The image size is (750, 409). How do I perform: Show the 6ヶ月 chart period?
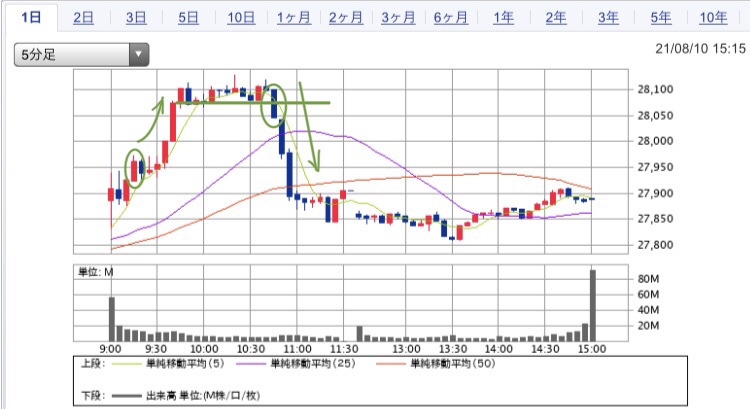coord(451,18)
